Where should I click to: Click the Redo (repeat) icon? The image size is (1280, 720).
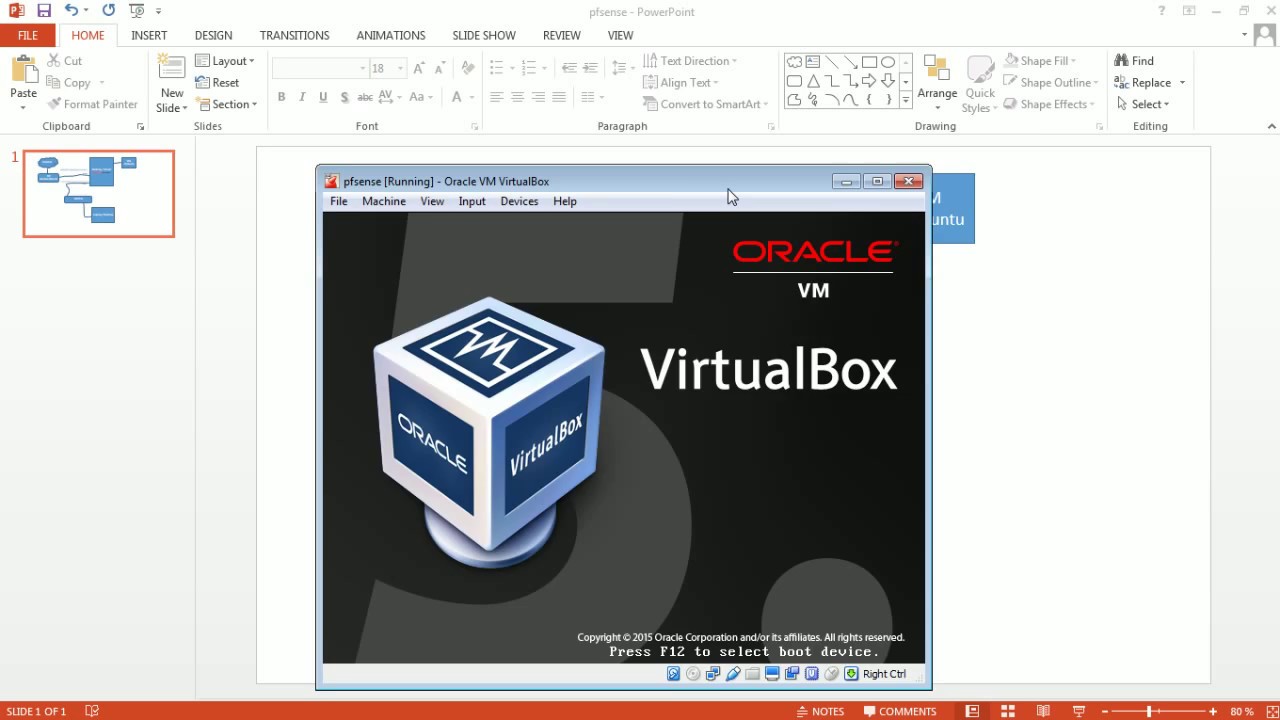click(108, 11)
